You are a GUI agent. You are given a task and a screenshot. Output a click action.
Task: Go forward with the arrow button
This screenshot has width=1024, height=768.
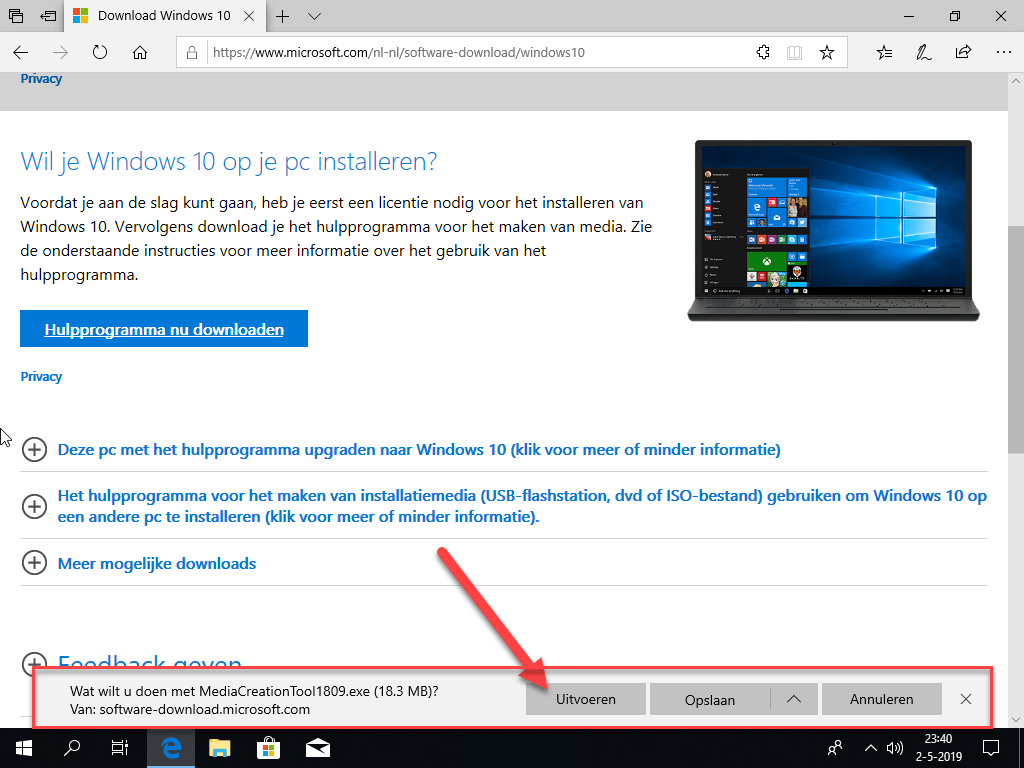pos(60,52)
